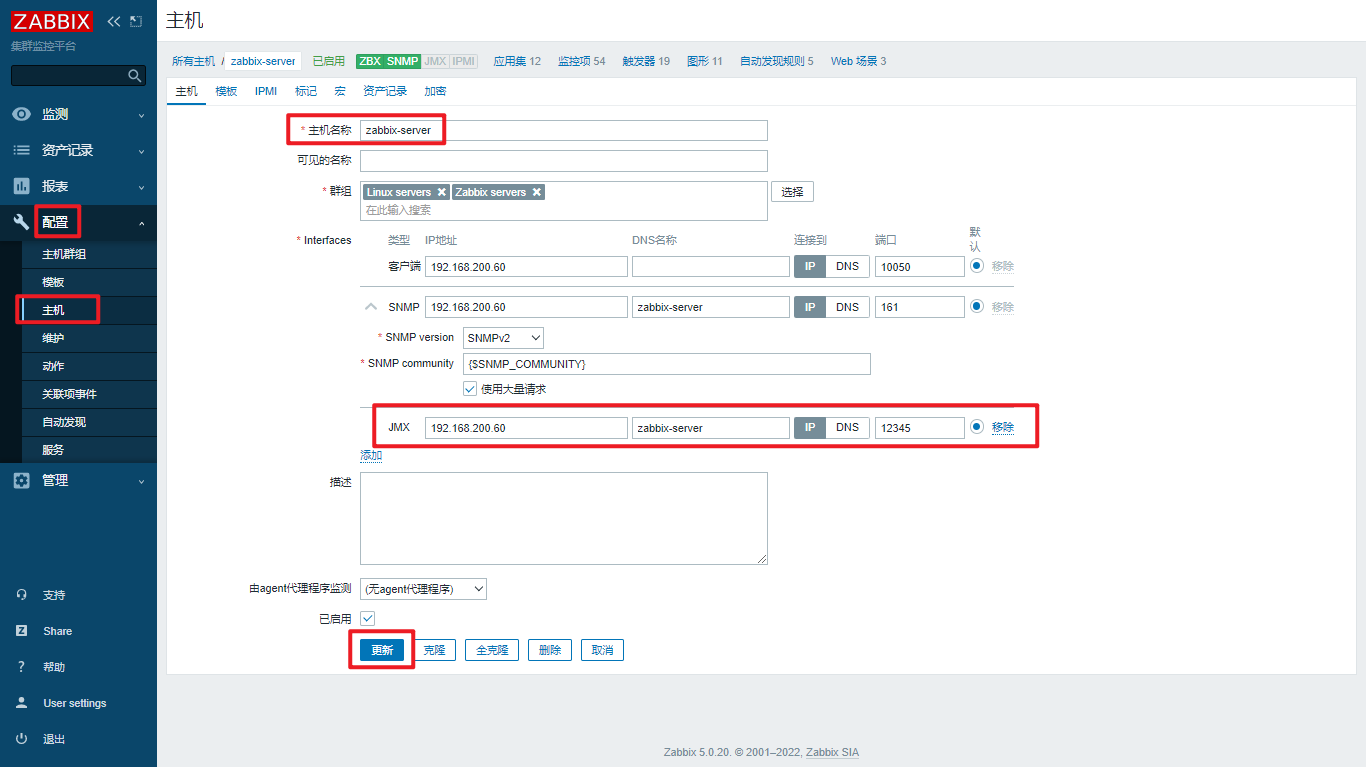Open the 由agent代理程序监测 dropdown
This screenshot has width=1366, height=767.
click(424, 588)
